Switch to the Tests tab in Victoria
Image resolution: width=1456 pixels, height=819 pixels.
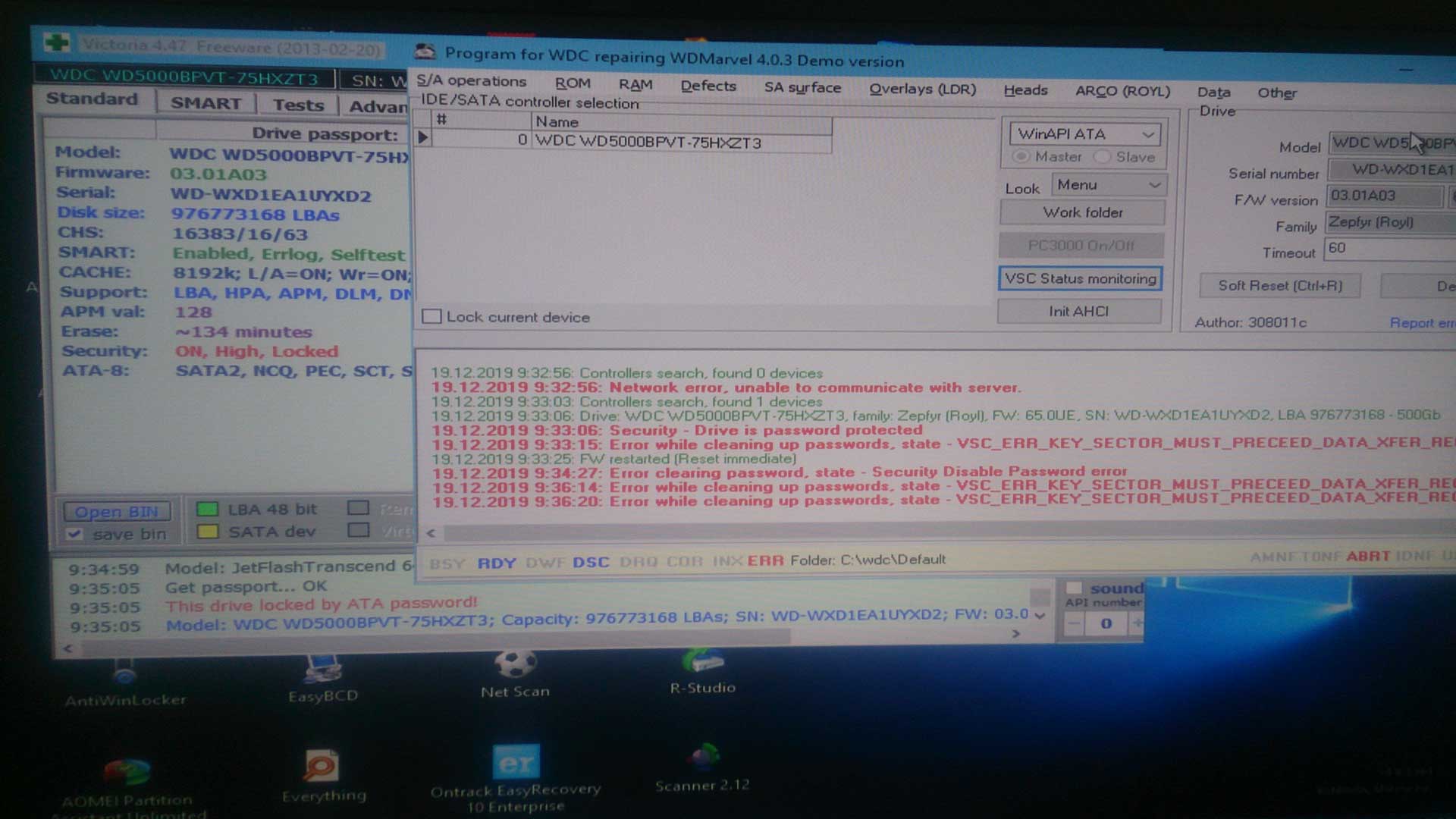(298, 105)
